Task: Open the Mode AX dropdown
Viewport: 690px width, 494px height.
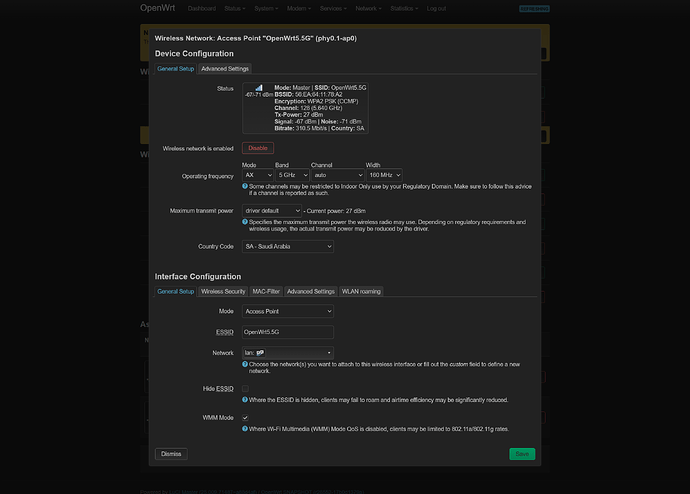Action: (x=258, y=175)
